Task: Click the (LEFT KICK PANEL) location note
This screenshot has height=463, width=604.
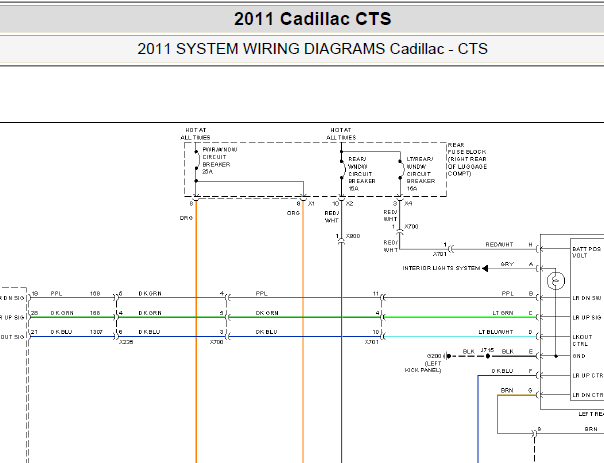Action: 423,367
